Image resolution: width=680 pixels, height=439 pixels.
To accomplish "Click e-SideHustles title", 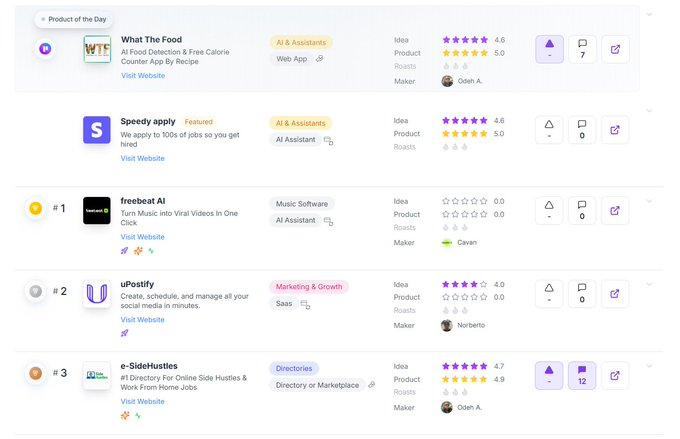I will coord(149,366).
